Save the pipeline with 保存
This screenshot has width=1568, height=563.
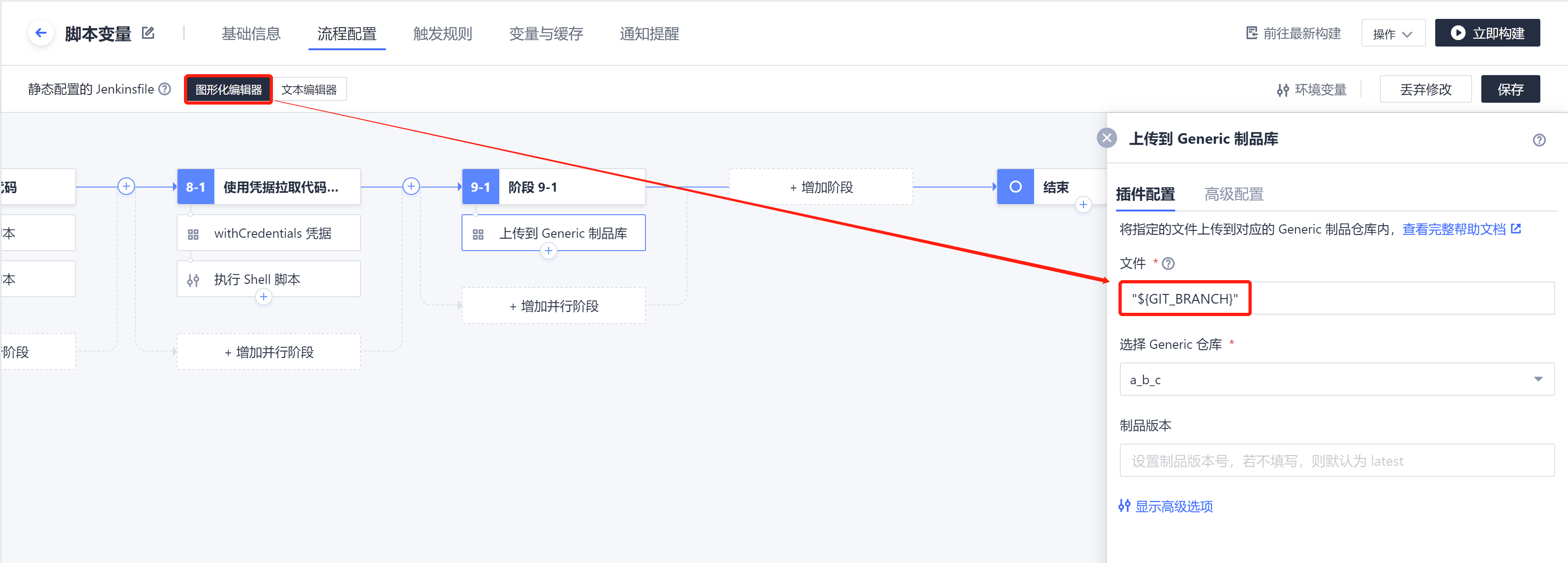[1510, 89]
